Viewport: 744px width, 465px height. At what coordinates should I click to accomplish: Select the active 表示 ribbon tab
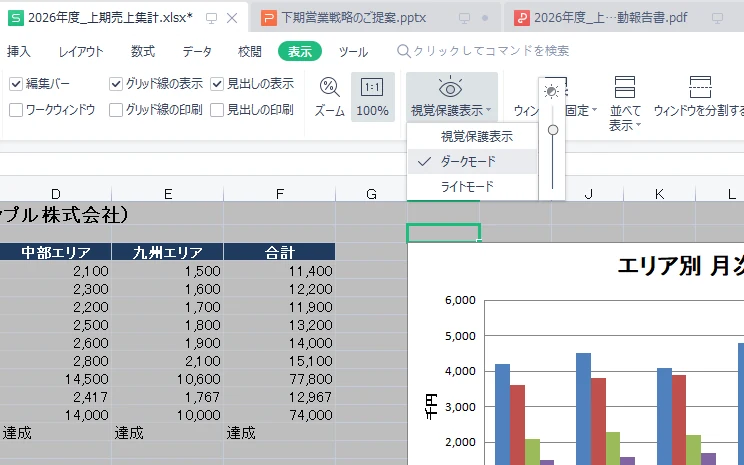(x=300, y=51)
